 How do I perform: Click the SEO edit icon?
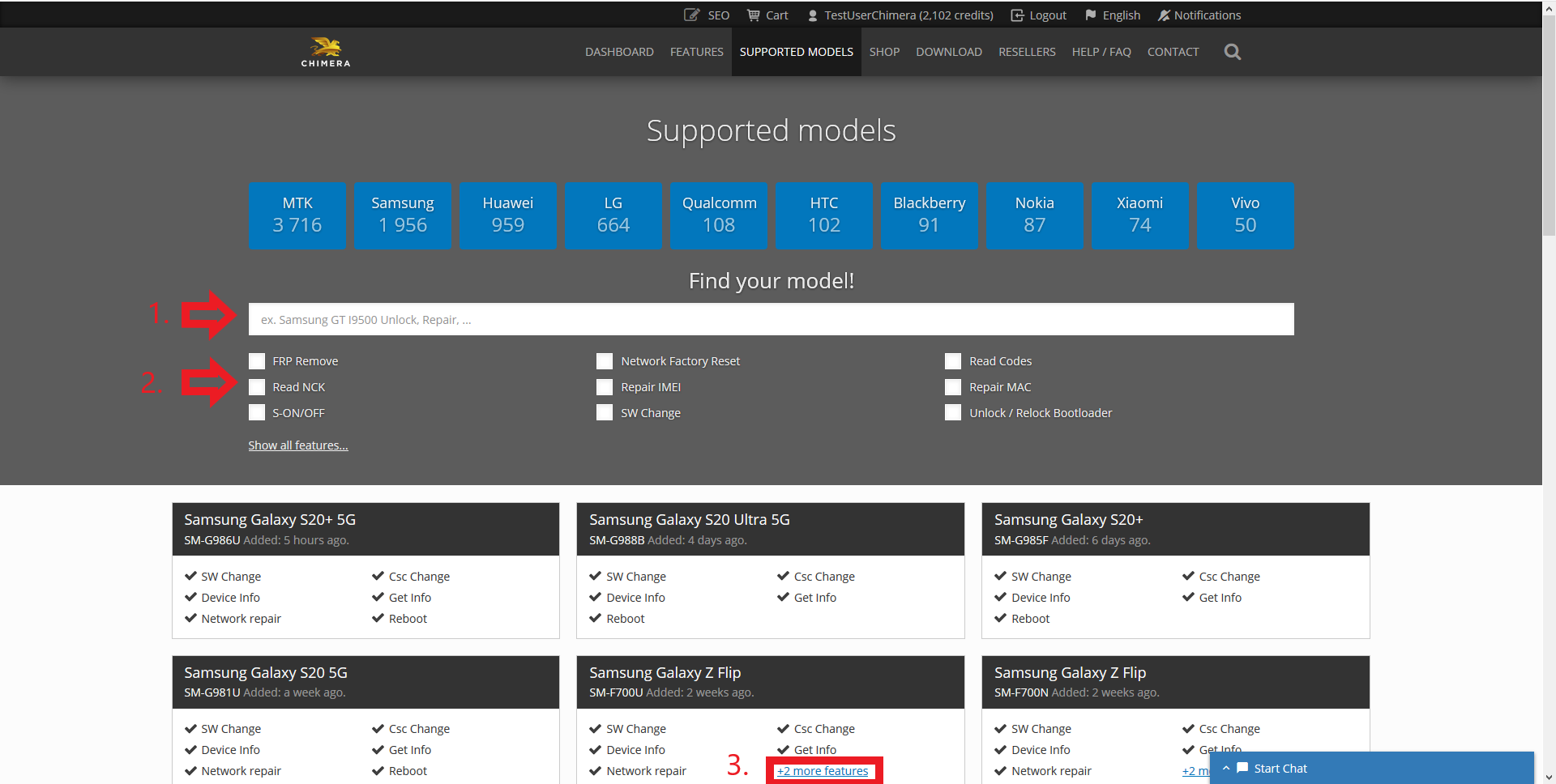coord(691,15)
